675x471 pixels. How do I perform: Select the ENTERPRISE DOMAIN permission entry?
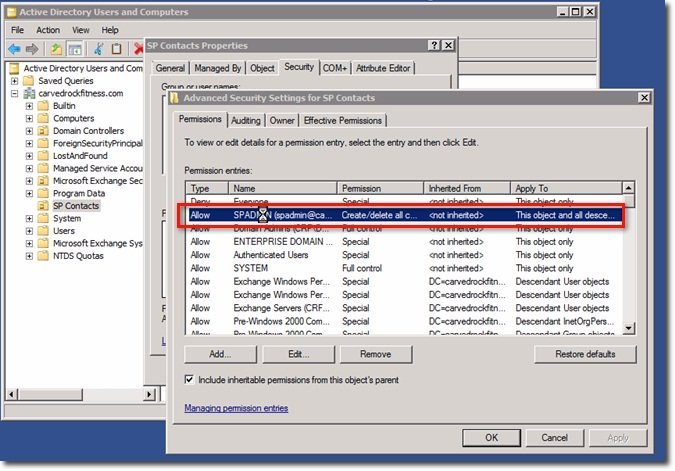click(x=404, y=242)
